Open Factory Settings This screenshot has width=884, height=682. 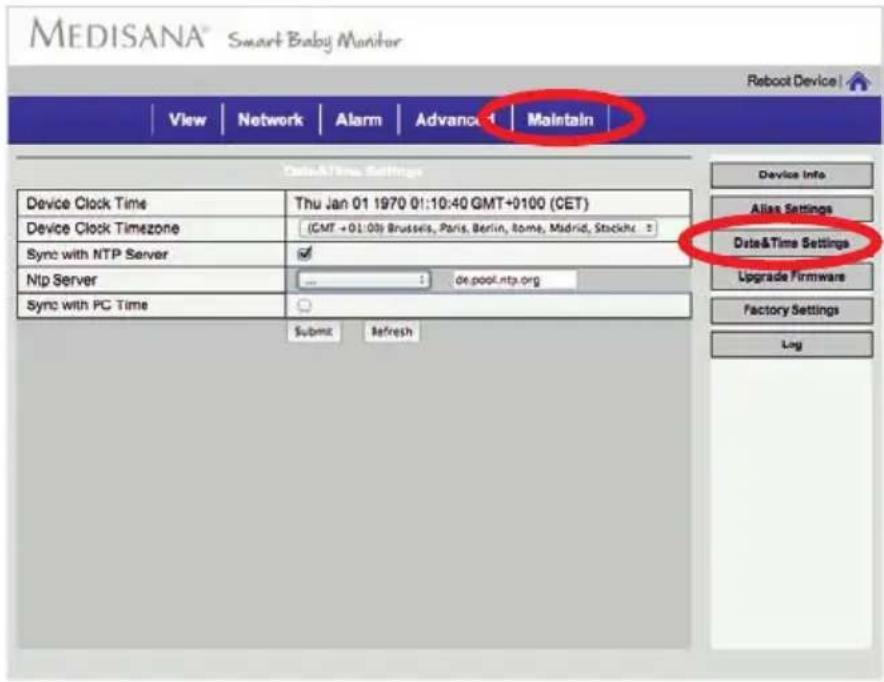click(x=792, y=311)
